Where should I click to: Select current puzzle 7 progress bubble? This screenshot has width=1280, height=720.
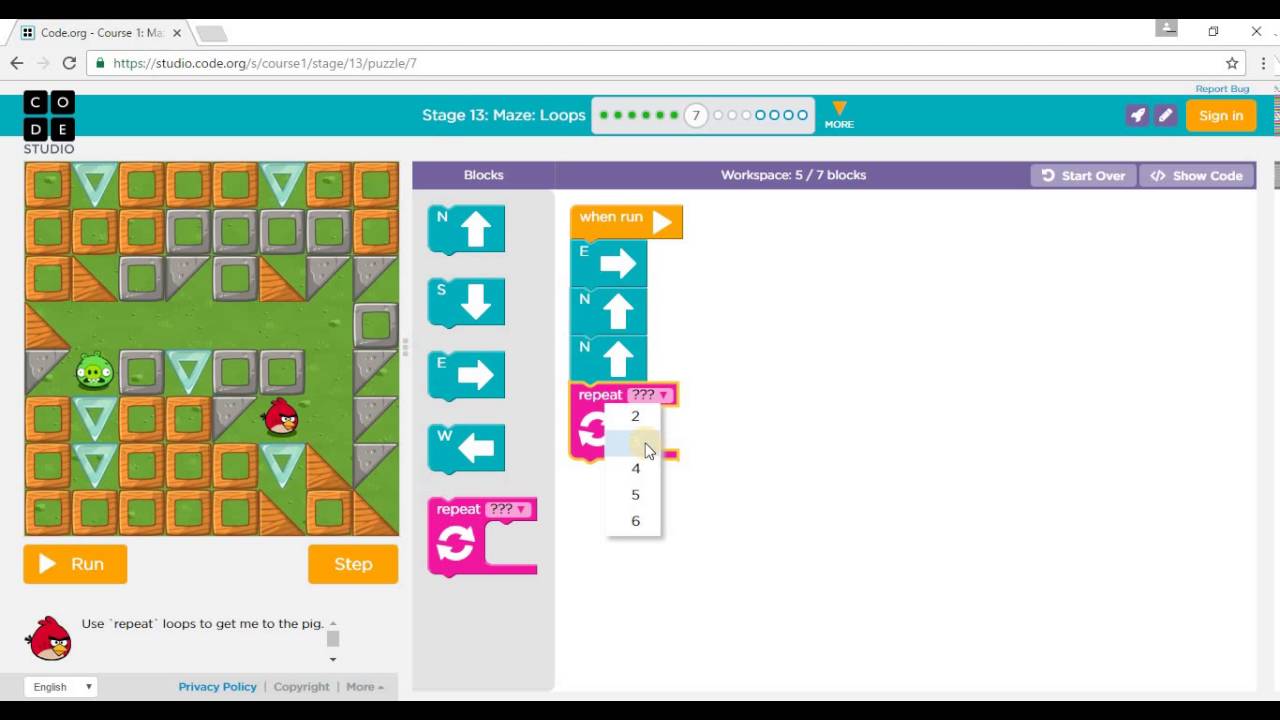point(696,115)
